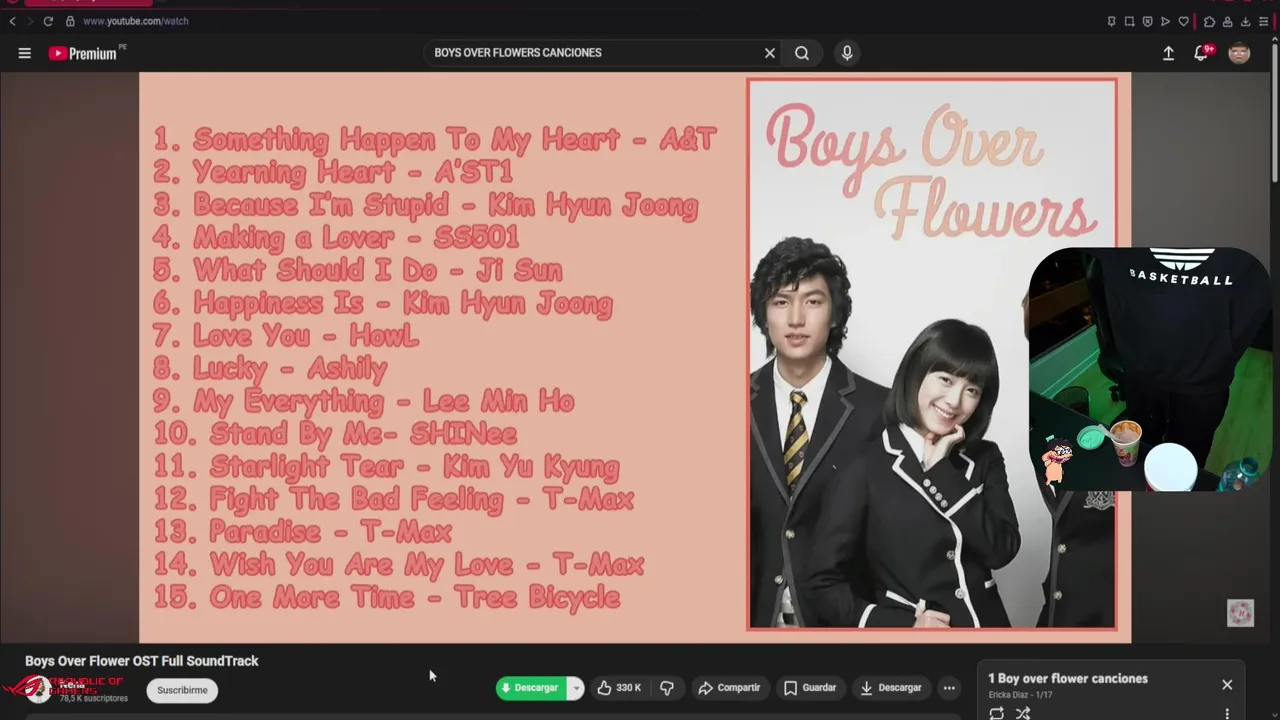
Task: Toggle loop playlist in the playlist panel
Action: click(997, 713)
